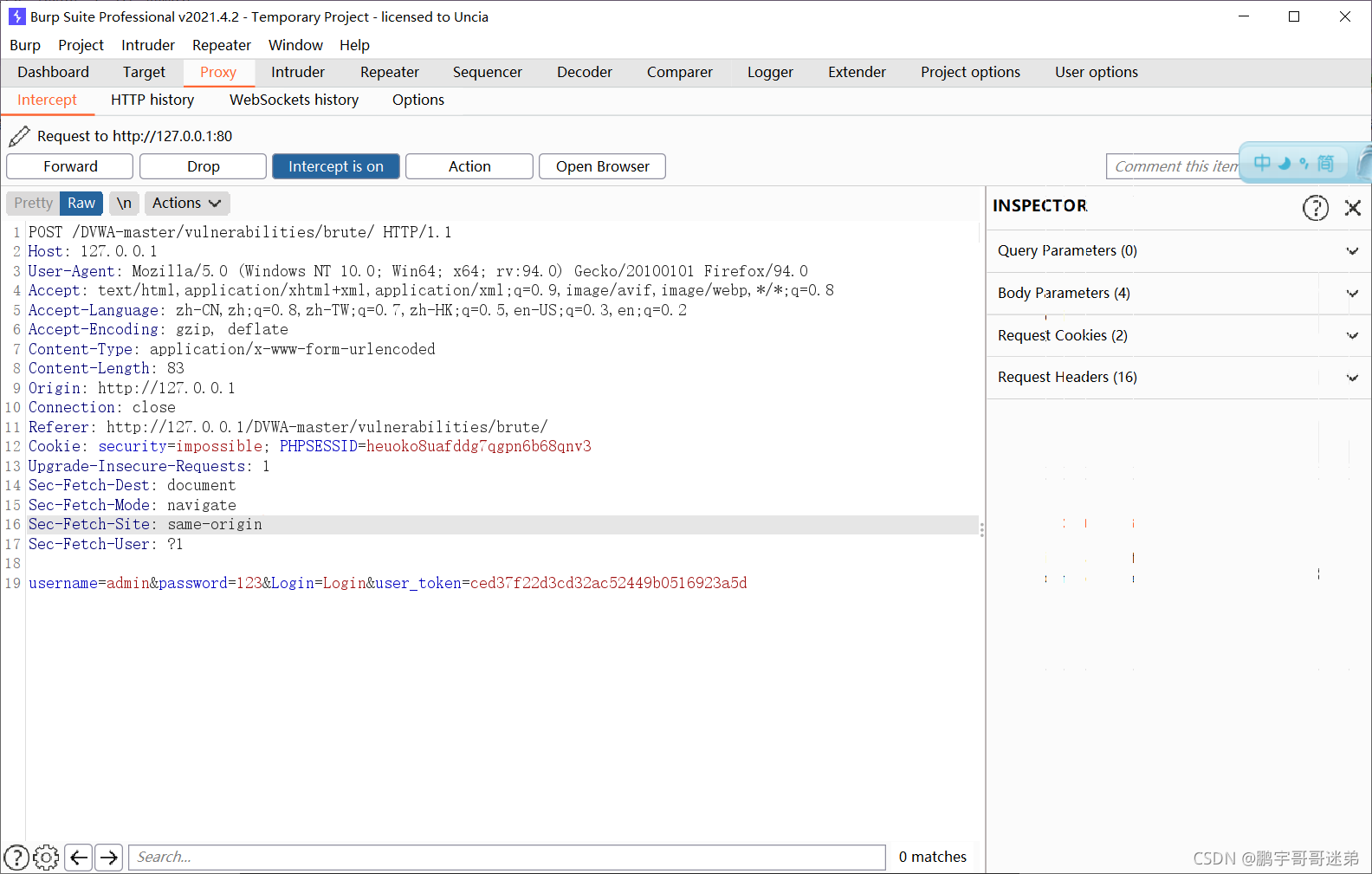
Task: Switch to the Extender tab
Action: point(857,72)
